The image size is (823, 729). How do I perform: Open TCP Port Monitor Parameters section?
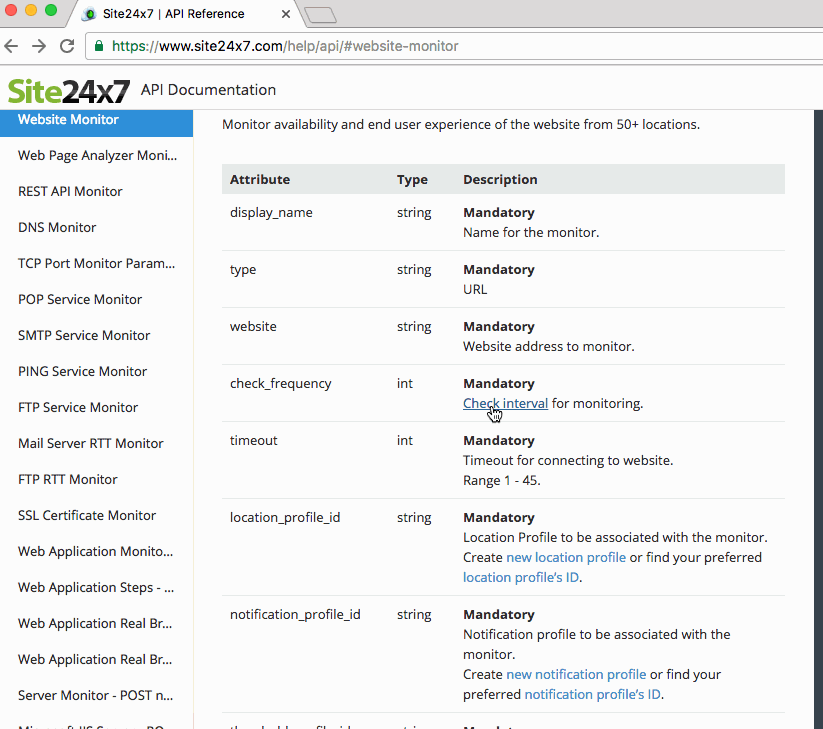pyautogui.click(x=96, y=263)
